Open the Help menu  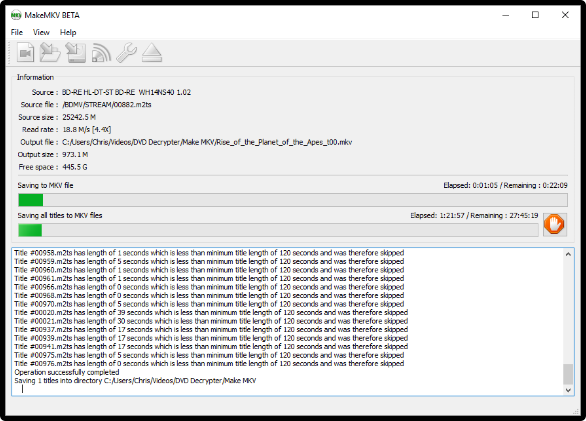pyautogui.click(x=68, y=33)
